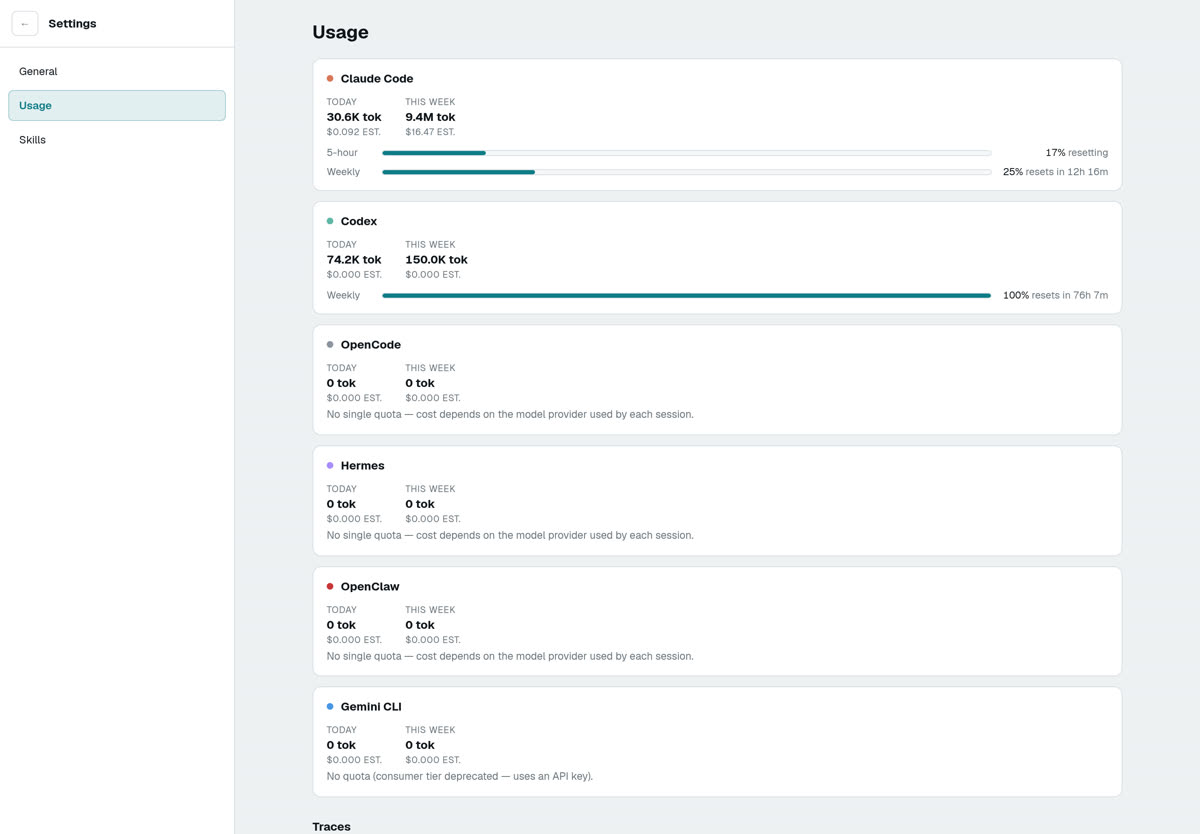Click the gray dot next to OpenCode

coord(330,344)
